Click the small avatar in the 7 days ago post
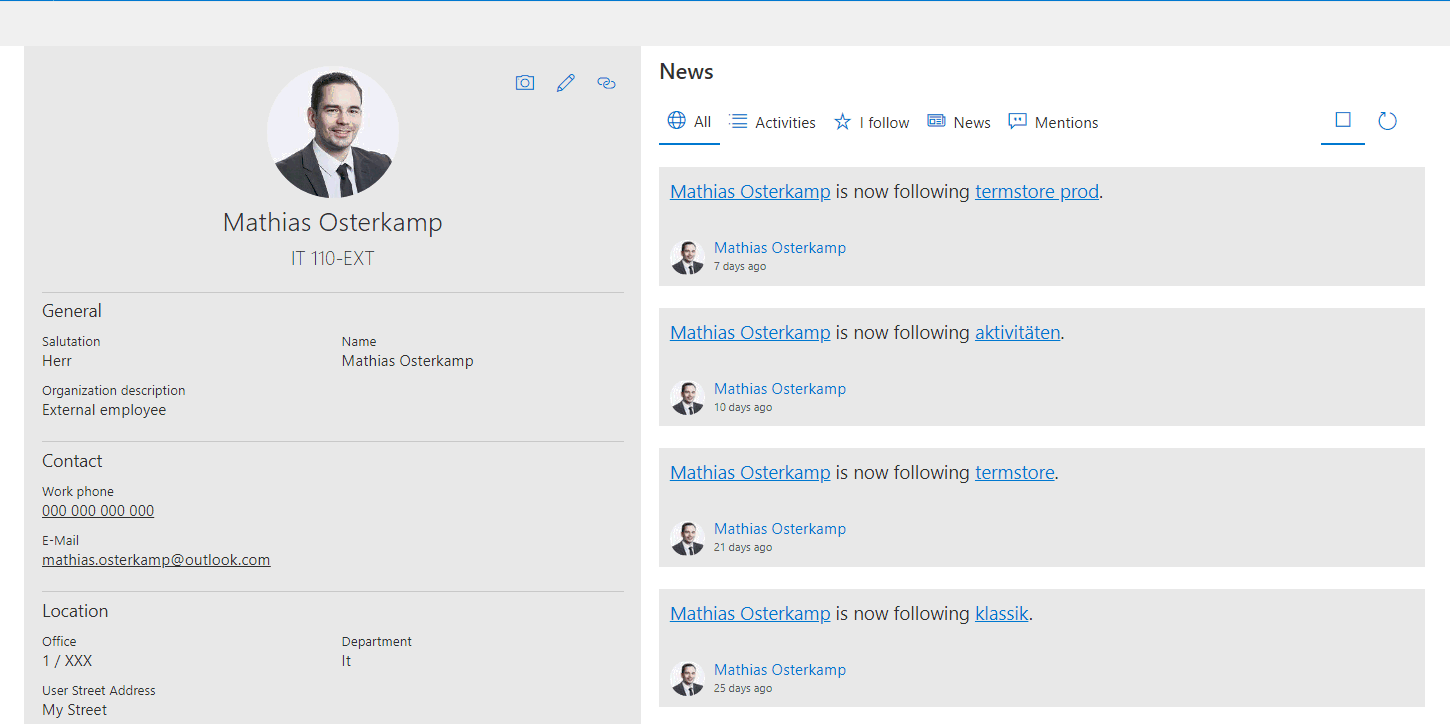The width and height of the screenshot is (1450, 724). click(x=687, y=257)
